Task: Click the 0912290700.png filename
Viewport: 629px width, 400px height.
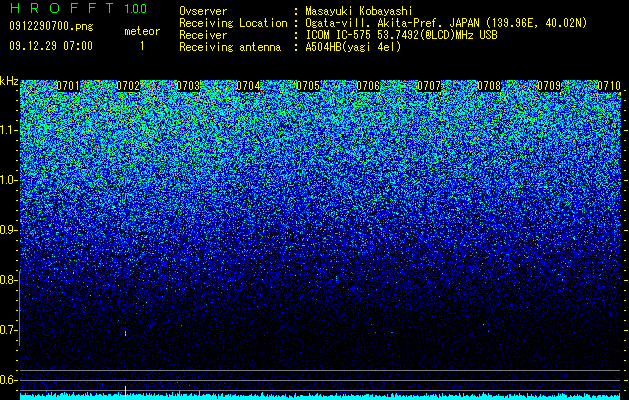Action: (x=51, y=26)
